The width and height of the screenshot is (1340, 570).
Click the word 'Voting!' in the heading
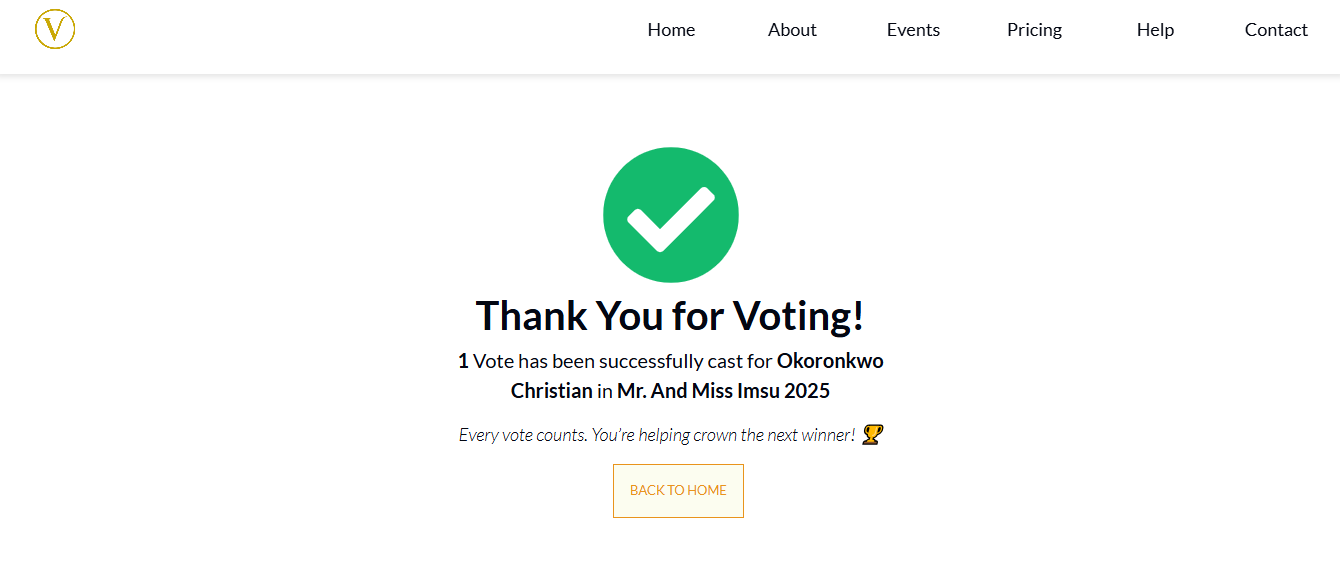[x=799, y=316]
